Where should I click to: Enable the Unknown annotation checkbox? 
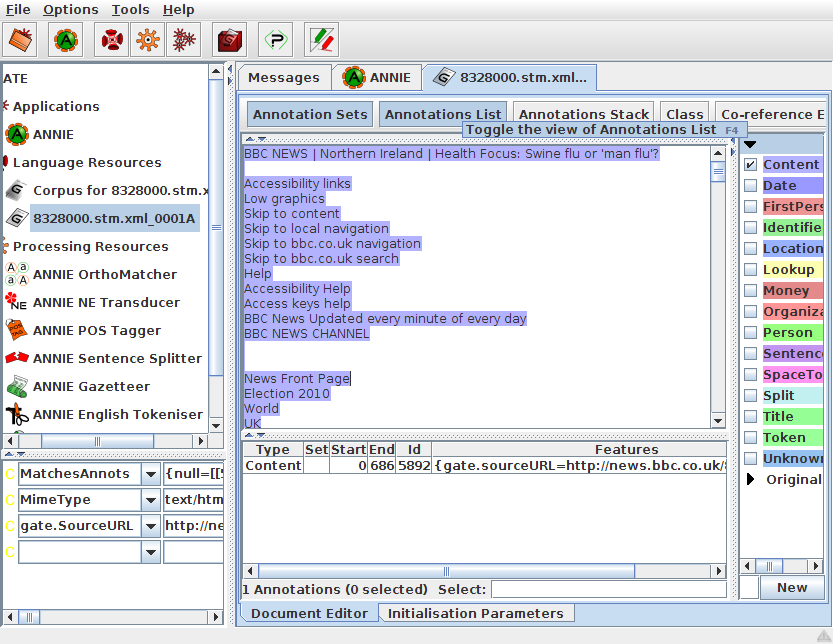(x=750, y=459)
